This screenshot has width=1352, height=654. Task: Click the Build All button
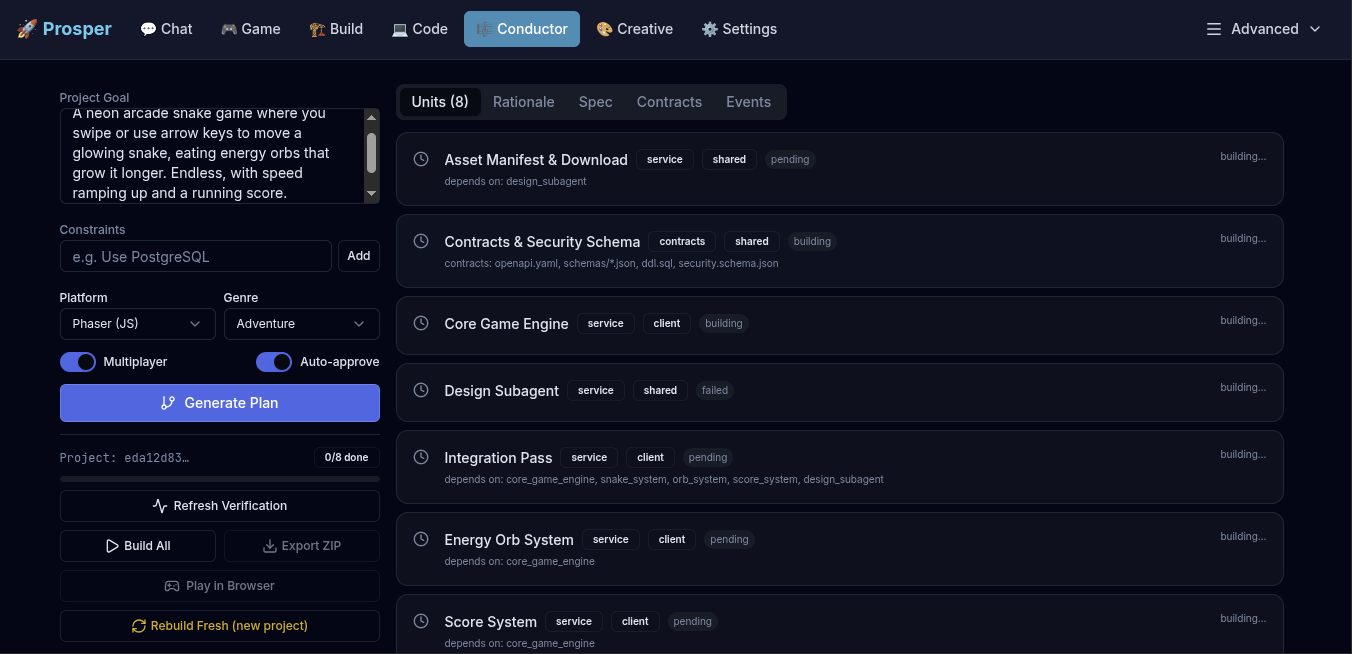click(138, 546)
